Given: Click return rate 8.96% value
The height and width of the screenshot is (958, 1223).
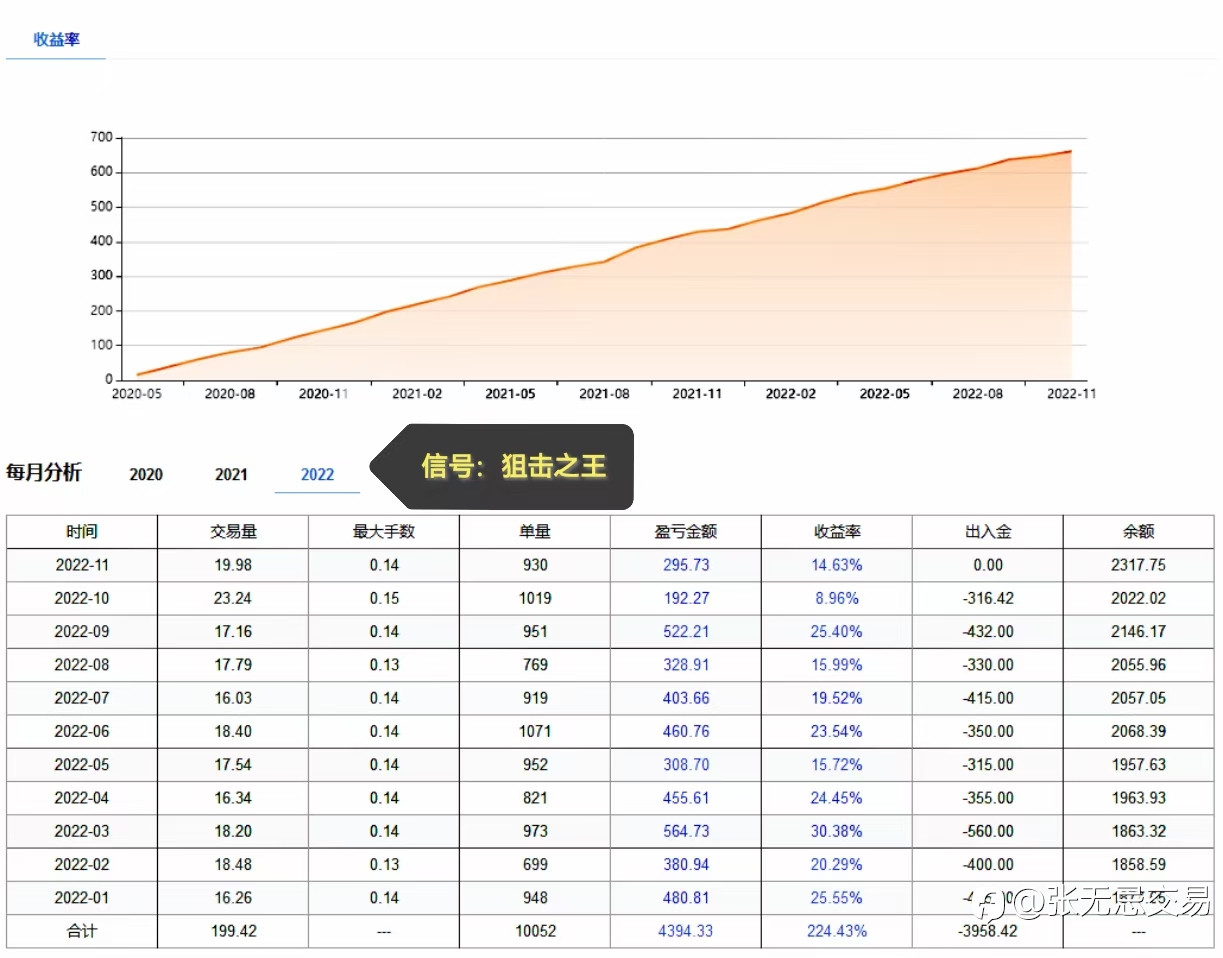Looking at the screenshot, I should pyautogui.click(x=837, y=598).
